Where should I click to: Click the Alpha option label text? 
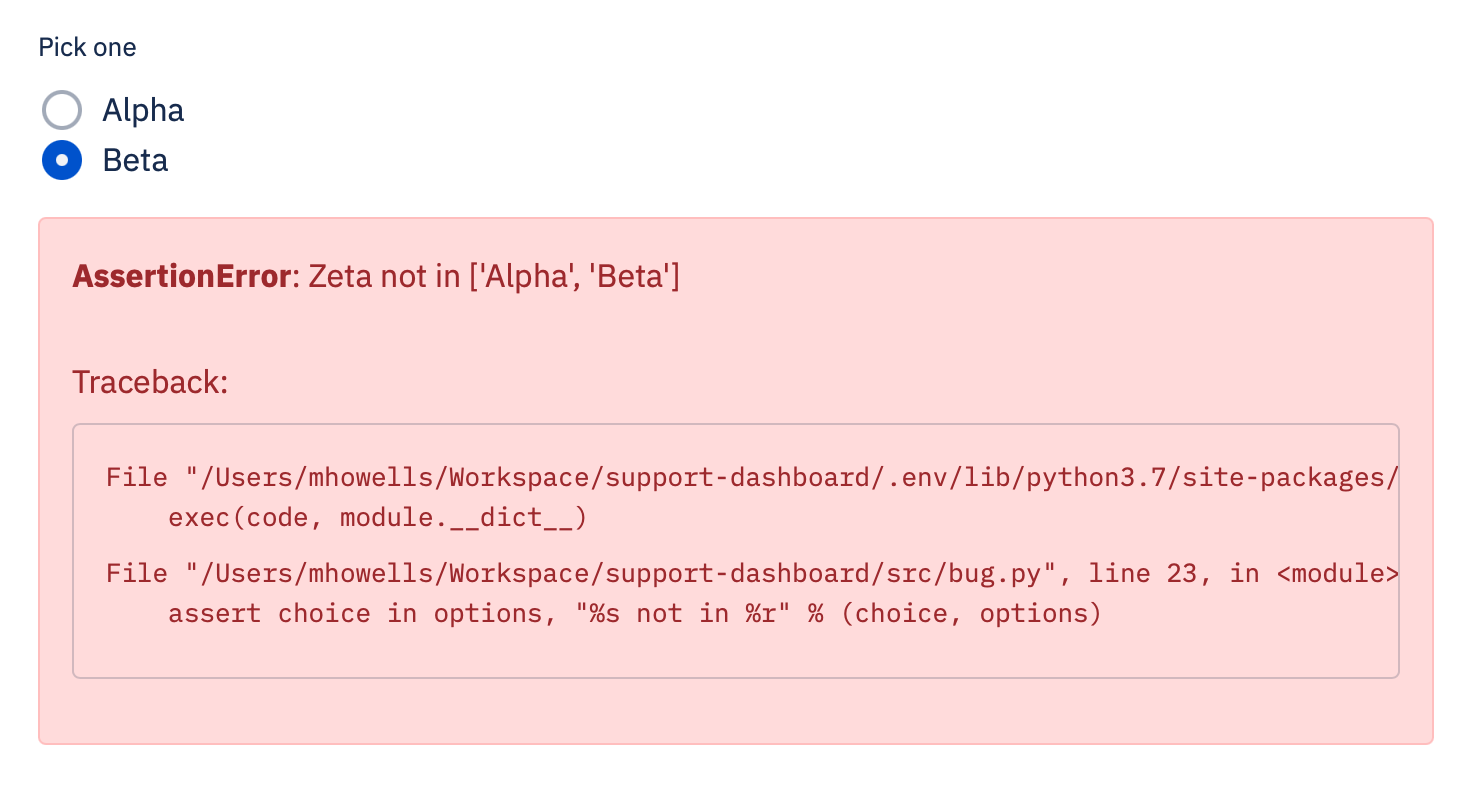coord(142,110)
